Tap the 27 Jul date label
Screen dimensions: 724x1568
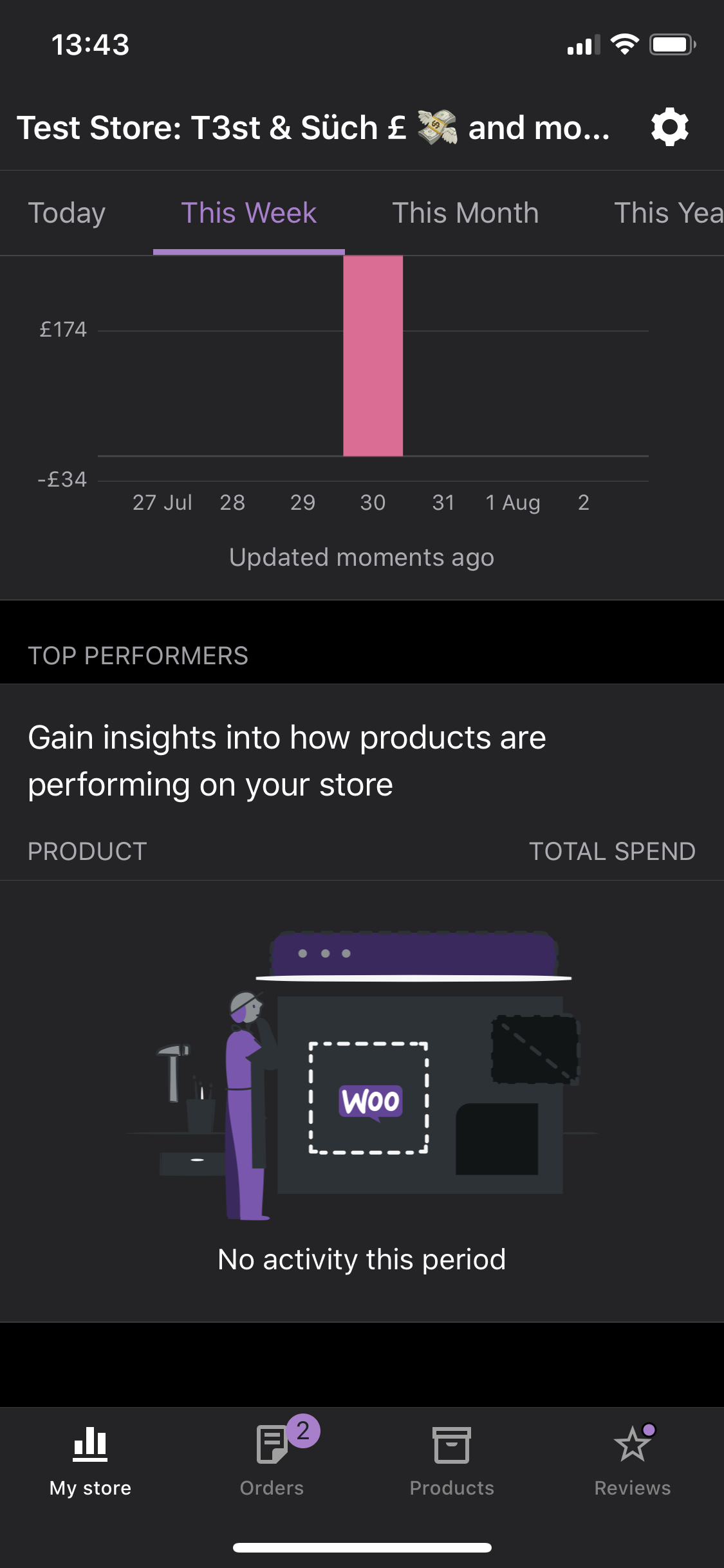click(162, 502)
